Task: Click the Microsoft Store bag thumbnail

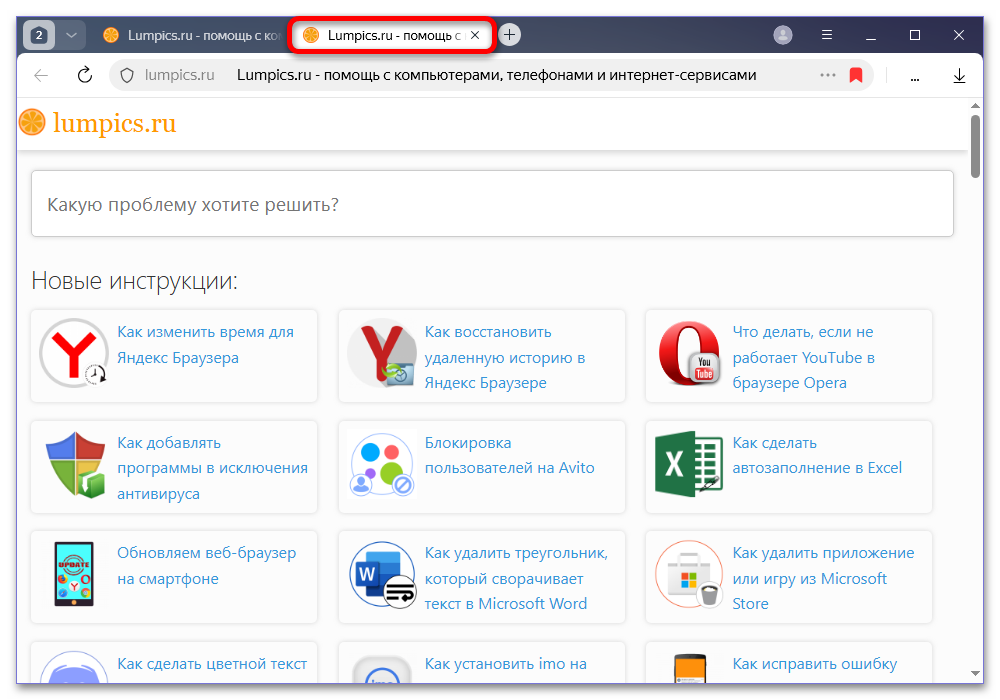Action: pos(689,574)
